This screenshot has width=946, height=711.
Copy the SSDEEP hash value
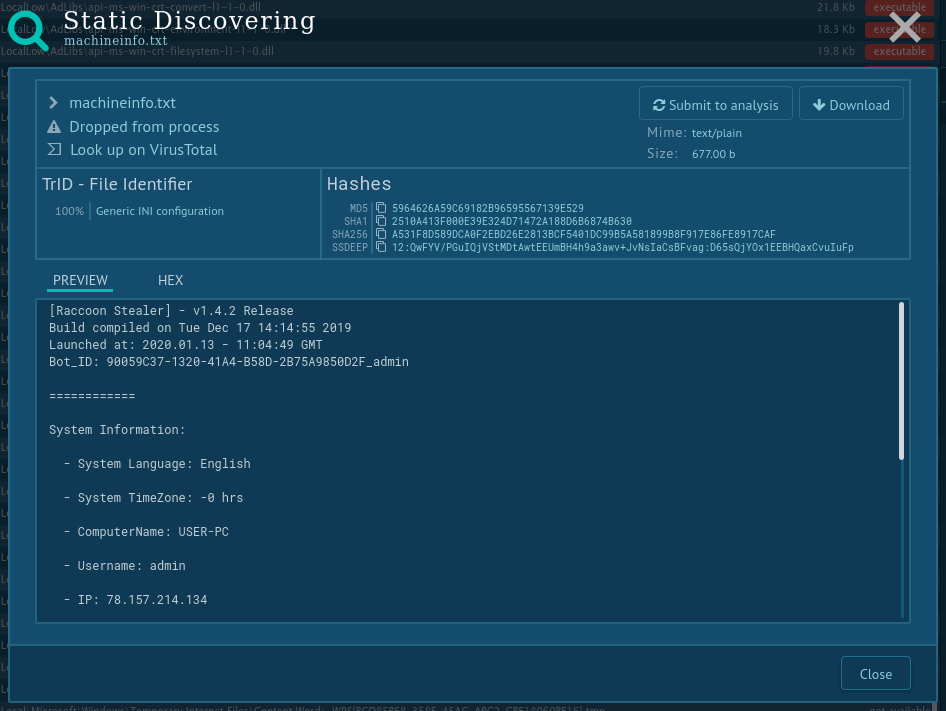[x=381, y=248]
